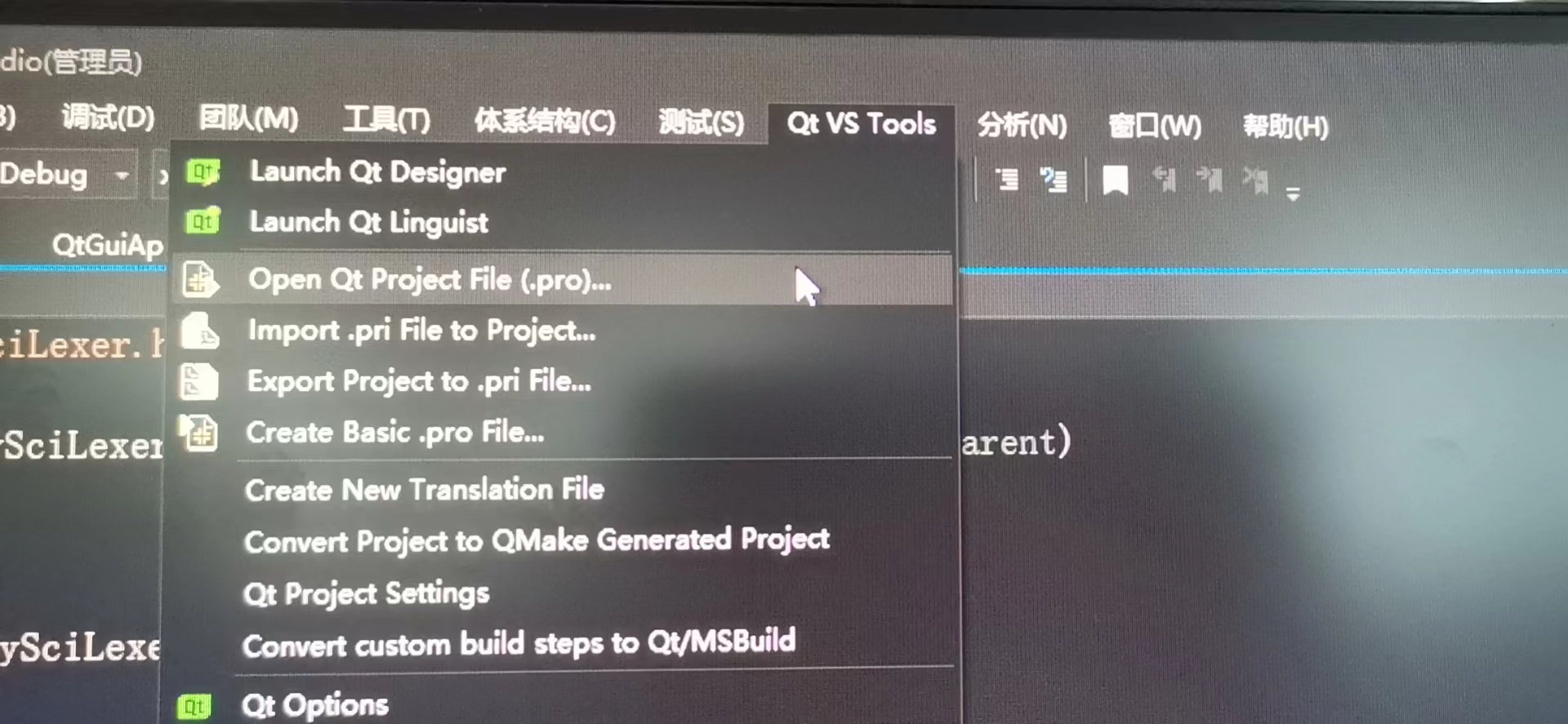1568x724 pixels.
Task: Click the Launch Qt Designer icon
Action: pyautogui.click(x=203, y=172)
